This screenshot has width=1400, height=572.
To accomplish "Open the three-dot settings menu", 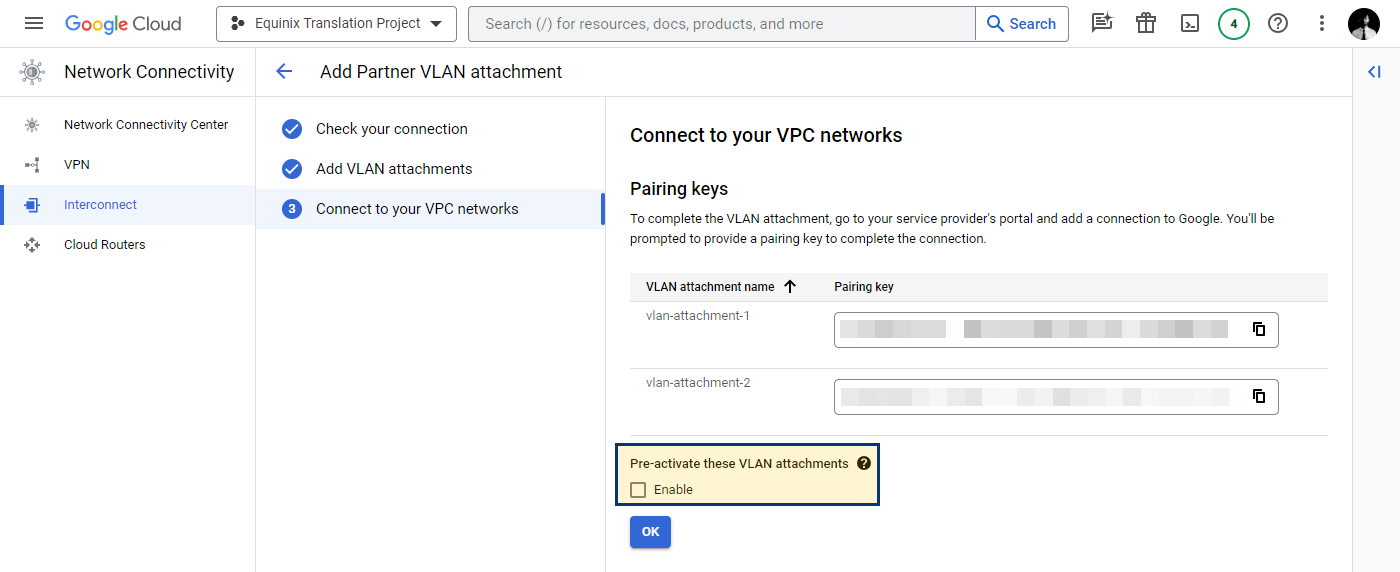I will click(x=1322, y=23).
